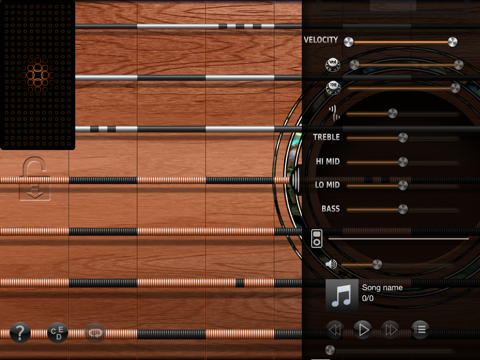This screenshot has width=480, height=360.
Task: Tap the glowing dot grid touchpad
Action: click(x=38, y=74)
